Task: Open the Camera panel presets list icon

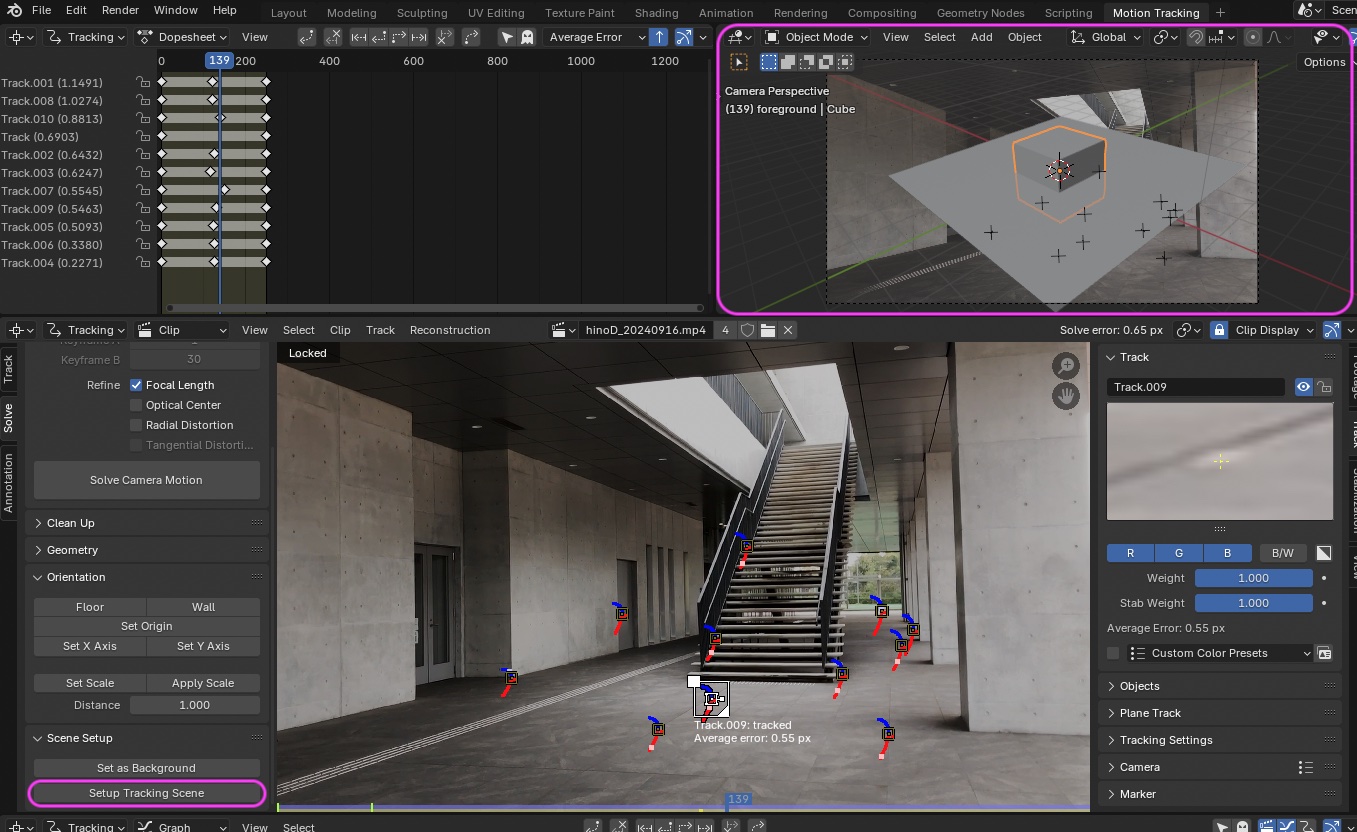Action: click(1305, 767)
